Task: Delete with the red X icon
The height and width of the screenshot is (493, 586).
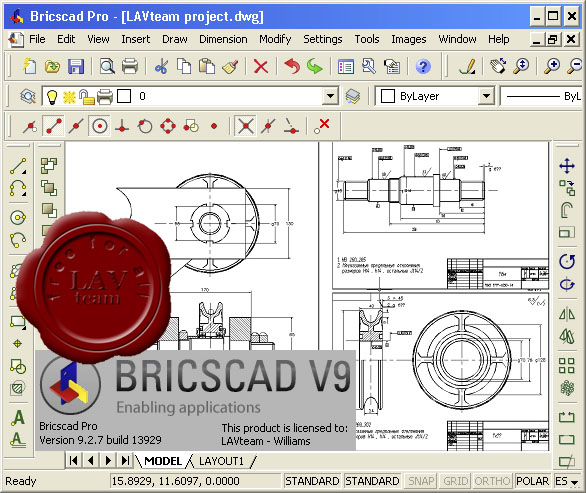Action: pyautogui.click(x=260, y=67)
